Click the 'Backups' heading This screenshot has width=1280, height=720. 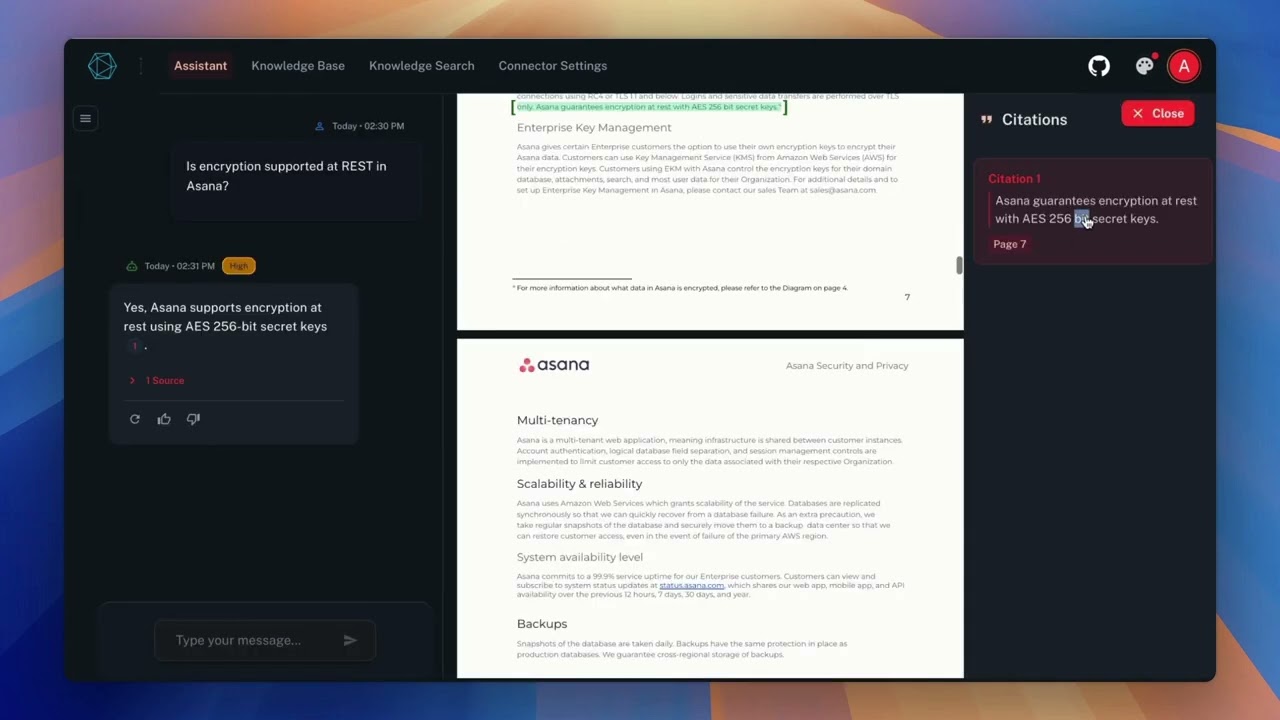coord(542,623)
